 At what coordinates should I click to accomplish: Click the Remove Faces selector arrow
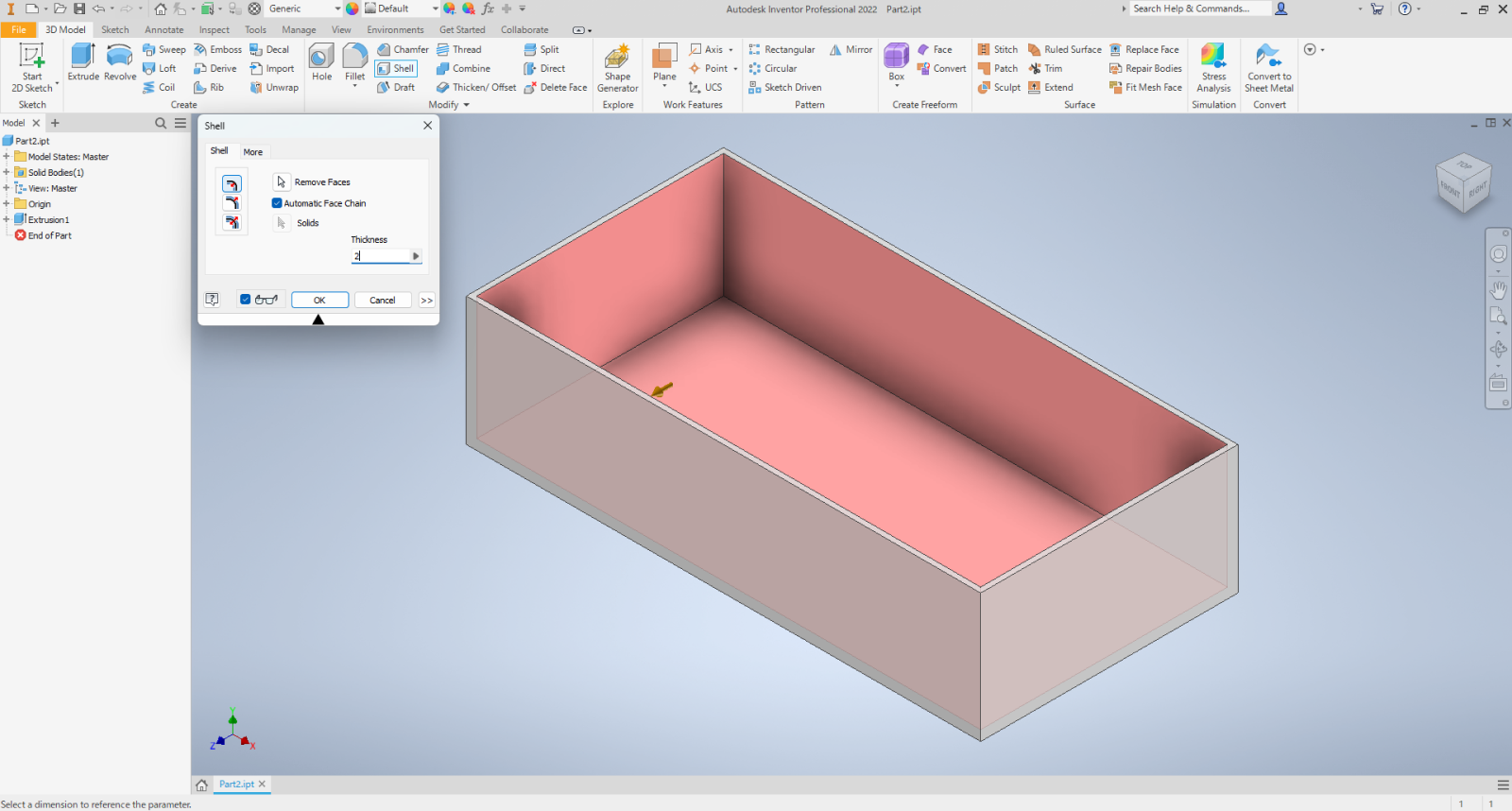click(281, 182)
